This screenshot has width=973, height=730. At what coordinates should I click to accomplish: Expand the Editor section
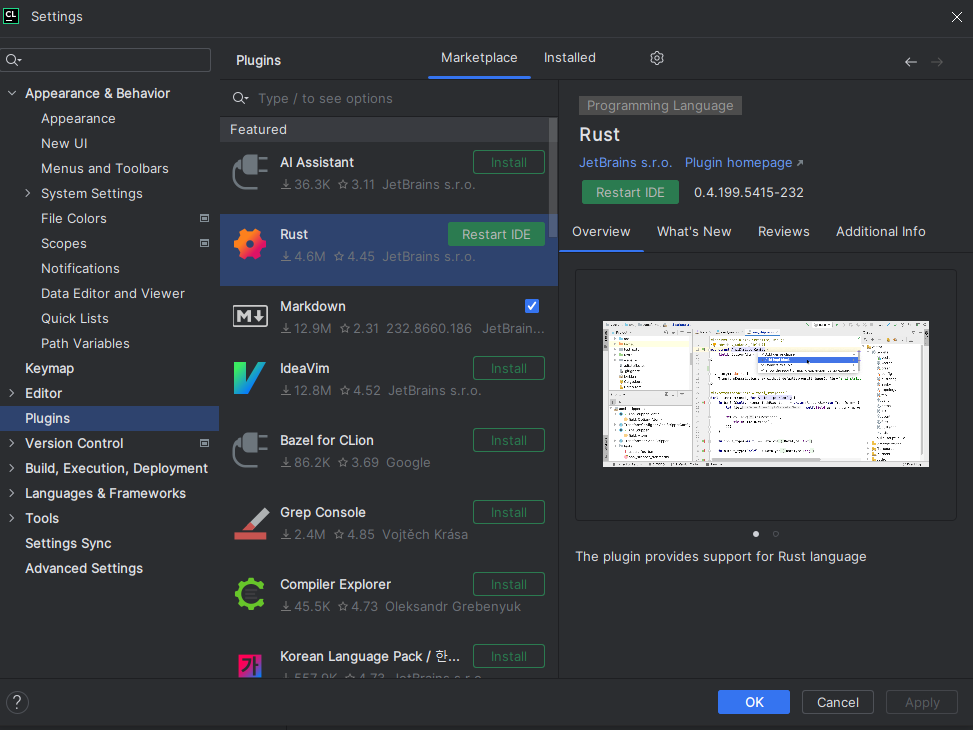click(x=12, y=393)
